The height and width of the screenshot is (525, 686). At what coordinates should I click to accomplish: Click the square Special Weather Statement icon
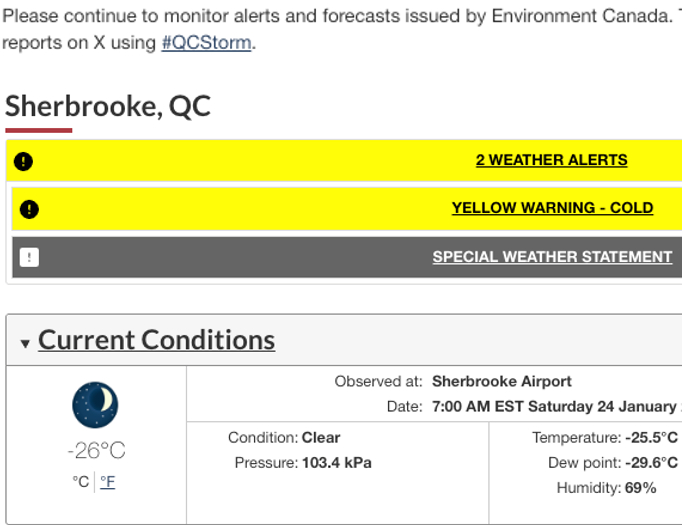click(29, 258)
